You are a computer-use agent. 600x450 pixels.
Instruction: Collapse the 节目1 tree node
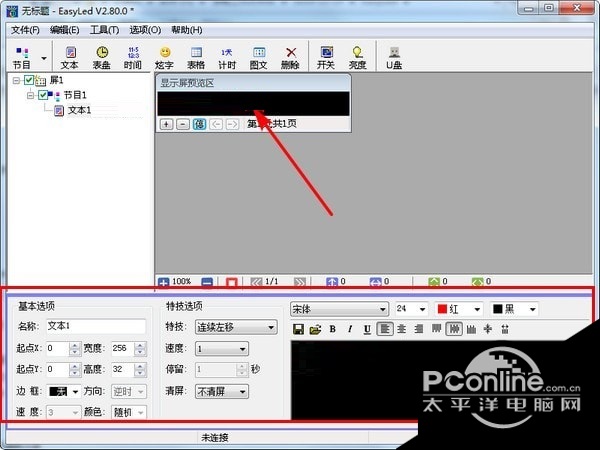pyautogui.click(x=31, y=95)
